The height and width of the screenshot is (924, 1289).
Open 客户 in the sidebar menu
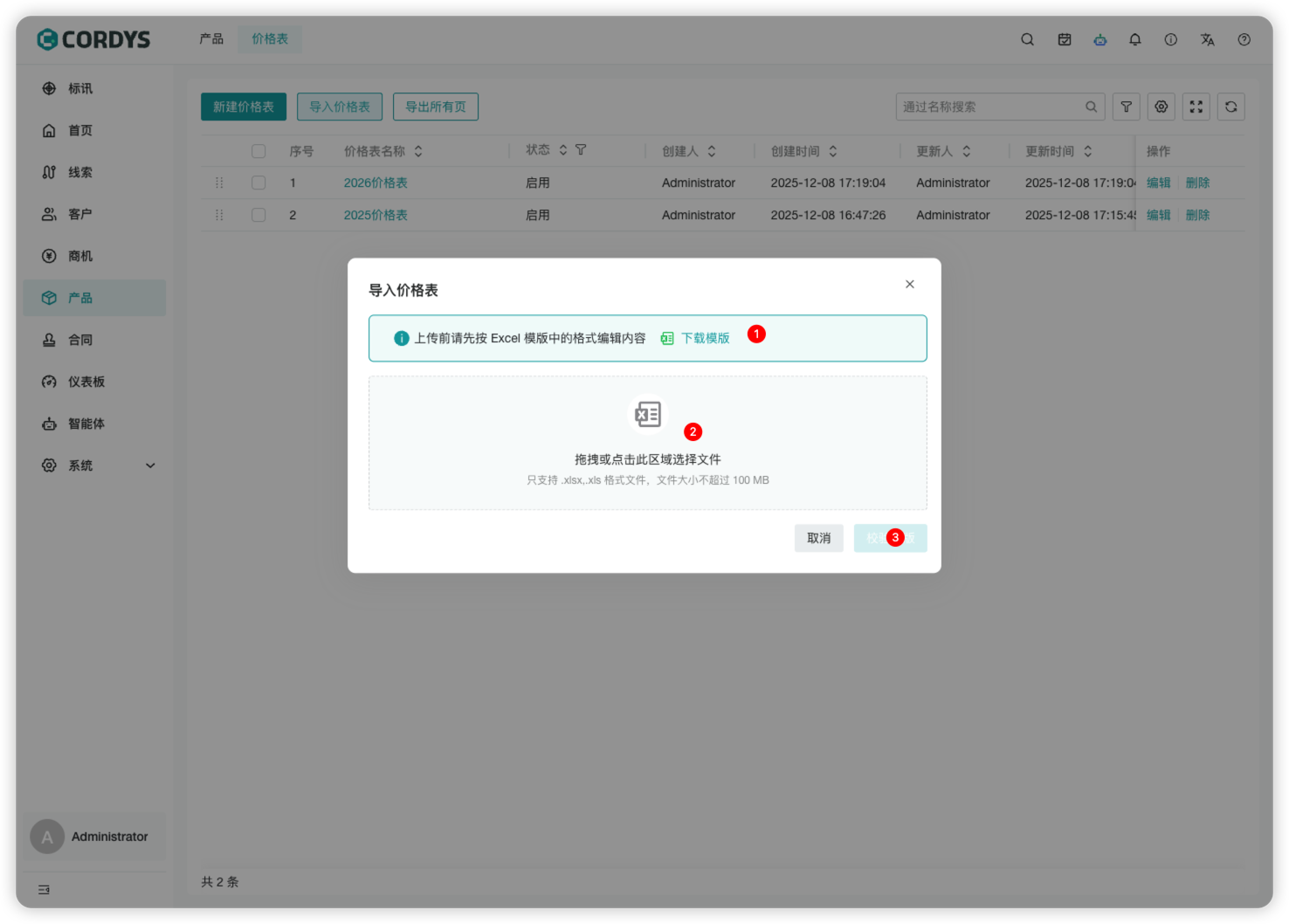80,214
